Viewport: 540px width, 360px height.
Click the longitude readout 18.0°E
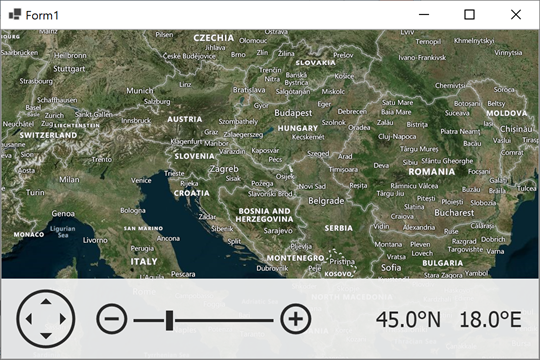point(490,319)
